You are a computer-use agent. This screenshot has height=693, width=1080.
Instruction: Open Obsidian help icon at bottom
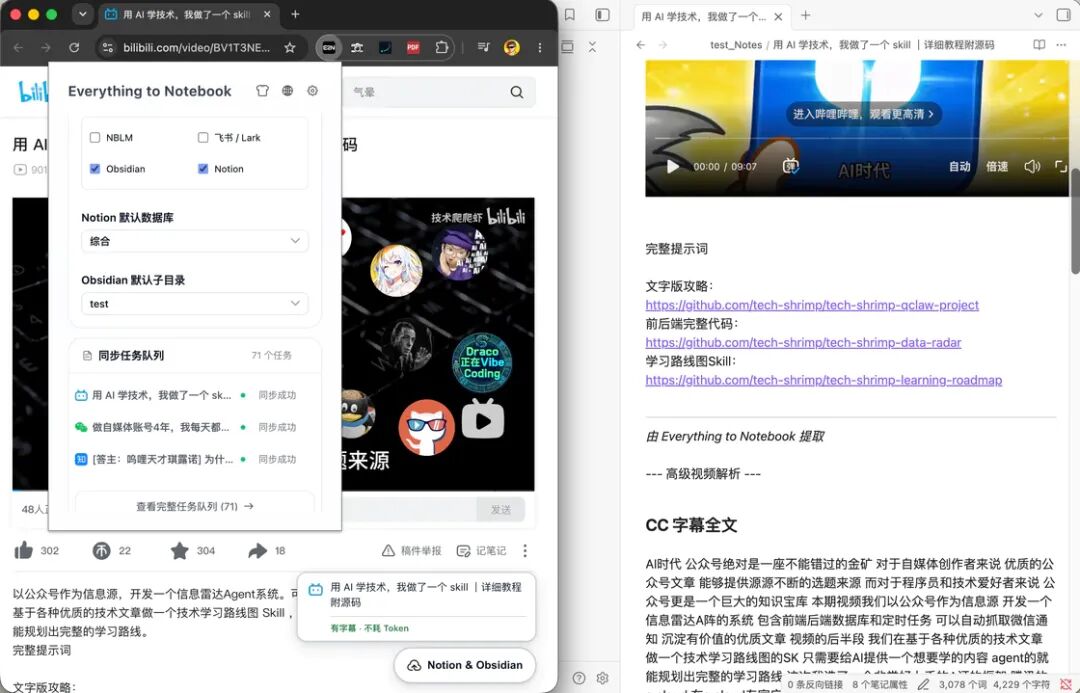[x=579, y=678]
